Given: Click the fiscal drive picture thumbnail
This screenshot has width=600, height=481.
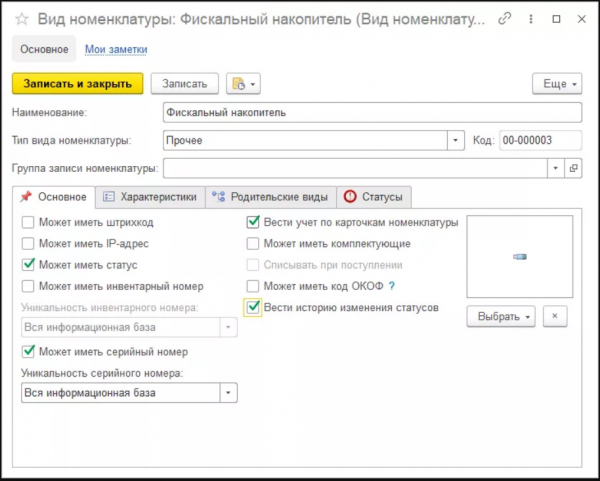Looking at the screenshot, I should (520, 256).
